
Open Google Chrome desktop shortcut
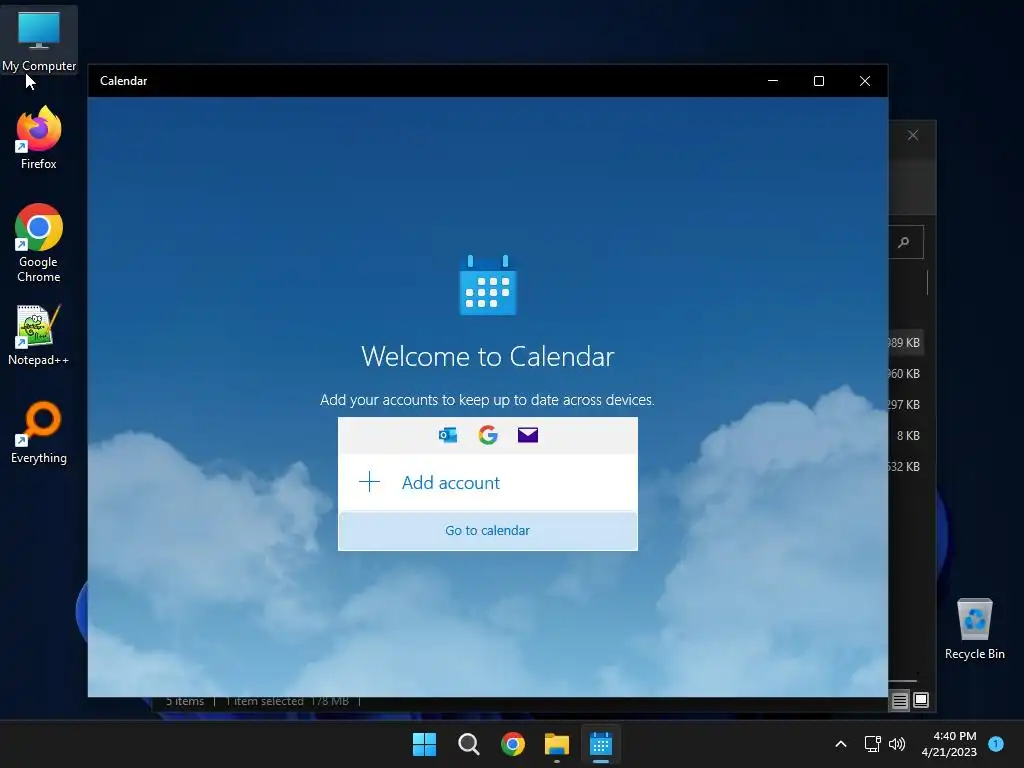coord(39,243)
